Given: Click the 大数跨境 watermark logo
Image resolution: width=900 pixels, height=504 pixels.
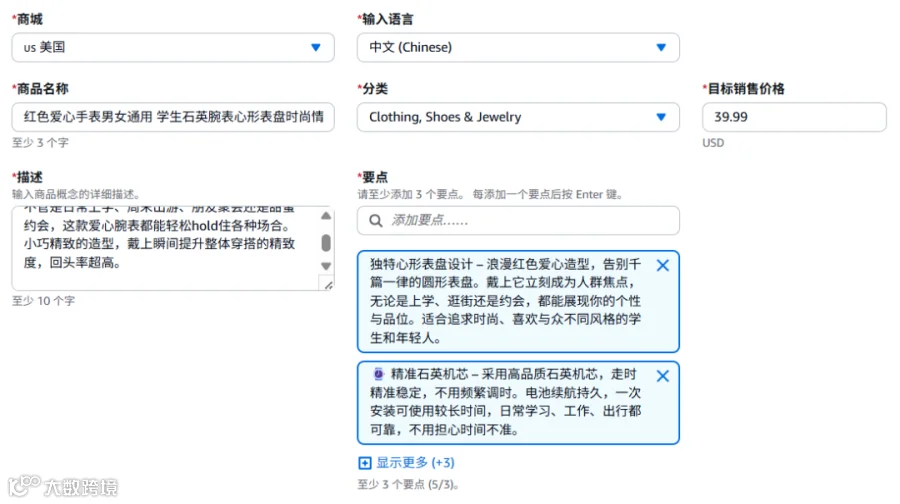Looking at the screenshot, I should 63,486.
